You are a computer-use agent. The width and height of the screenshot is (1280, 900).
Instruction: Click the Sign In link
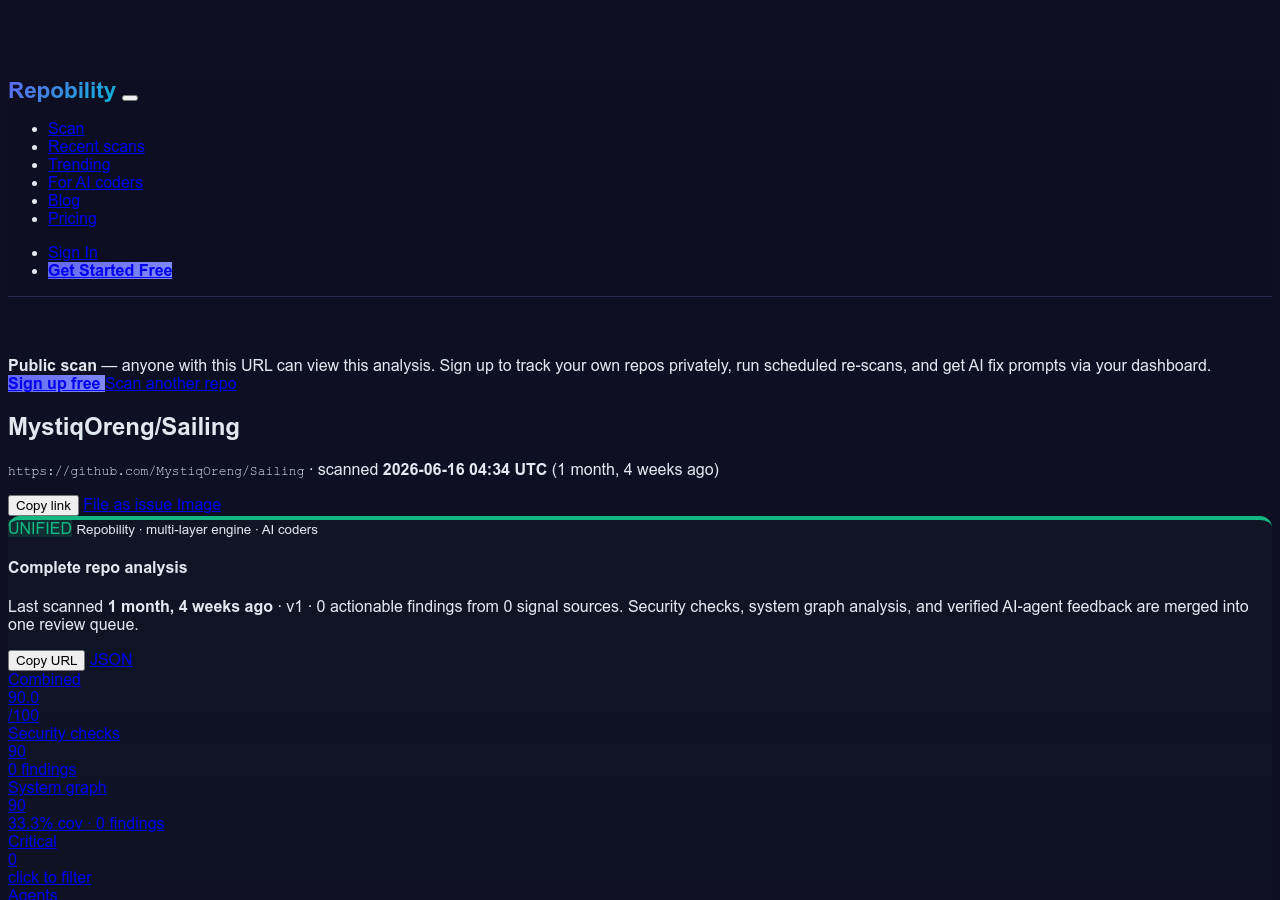point(73,252)
